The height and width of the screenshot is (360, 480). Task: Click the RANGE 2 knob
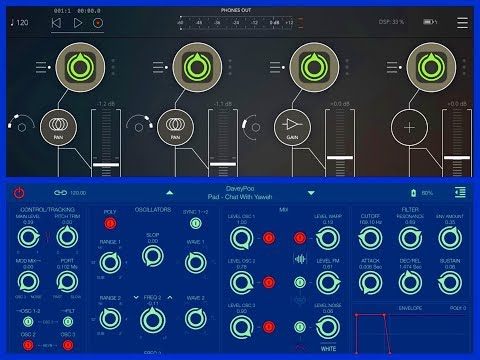tap(110, 319)
